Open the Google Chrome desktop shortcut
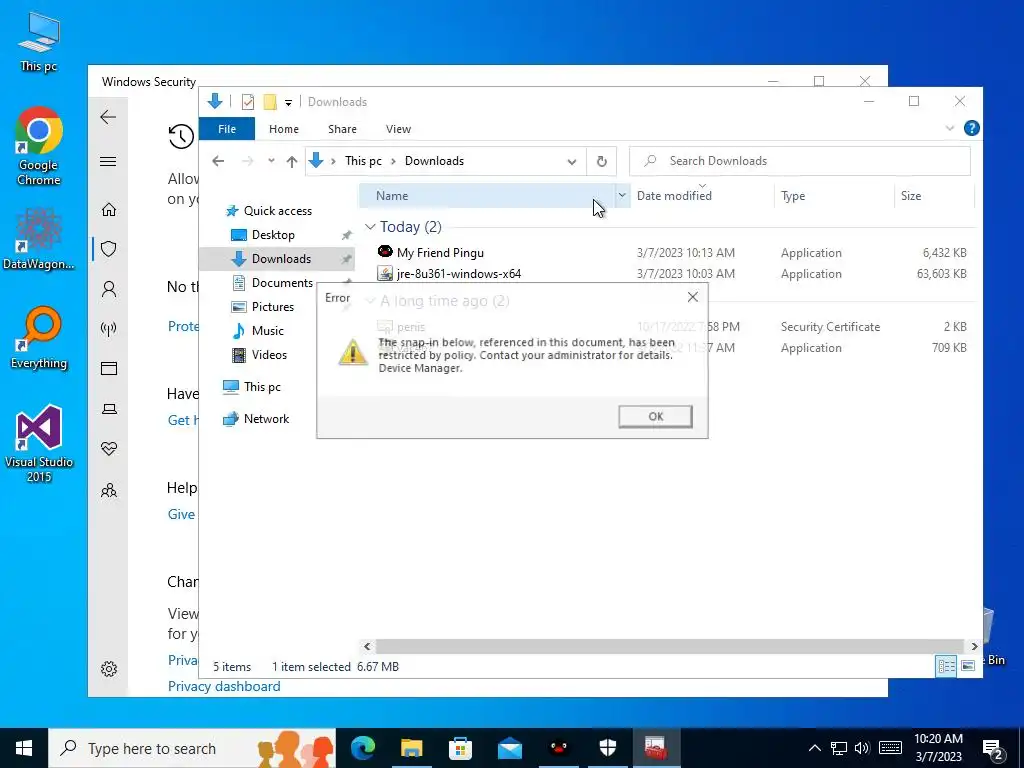This screenshot has width=1024, height=768. pos(39,146)
